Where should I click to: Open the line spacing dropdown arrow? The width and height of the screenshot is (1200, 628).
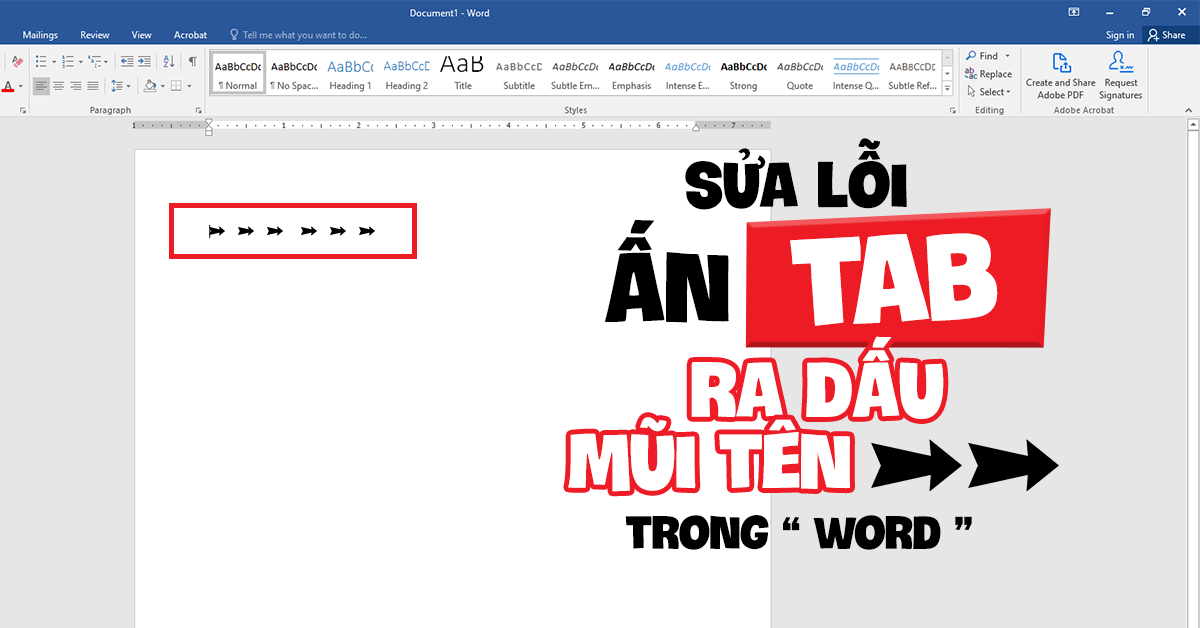click(x=130, y=85)
